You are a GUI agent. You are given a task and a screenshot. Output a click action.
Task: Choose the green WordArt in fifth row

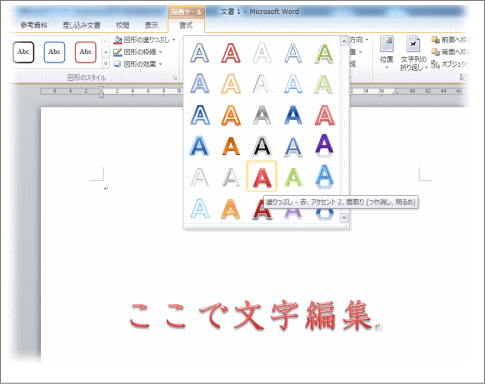pos(293,177)
